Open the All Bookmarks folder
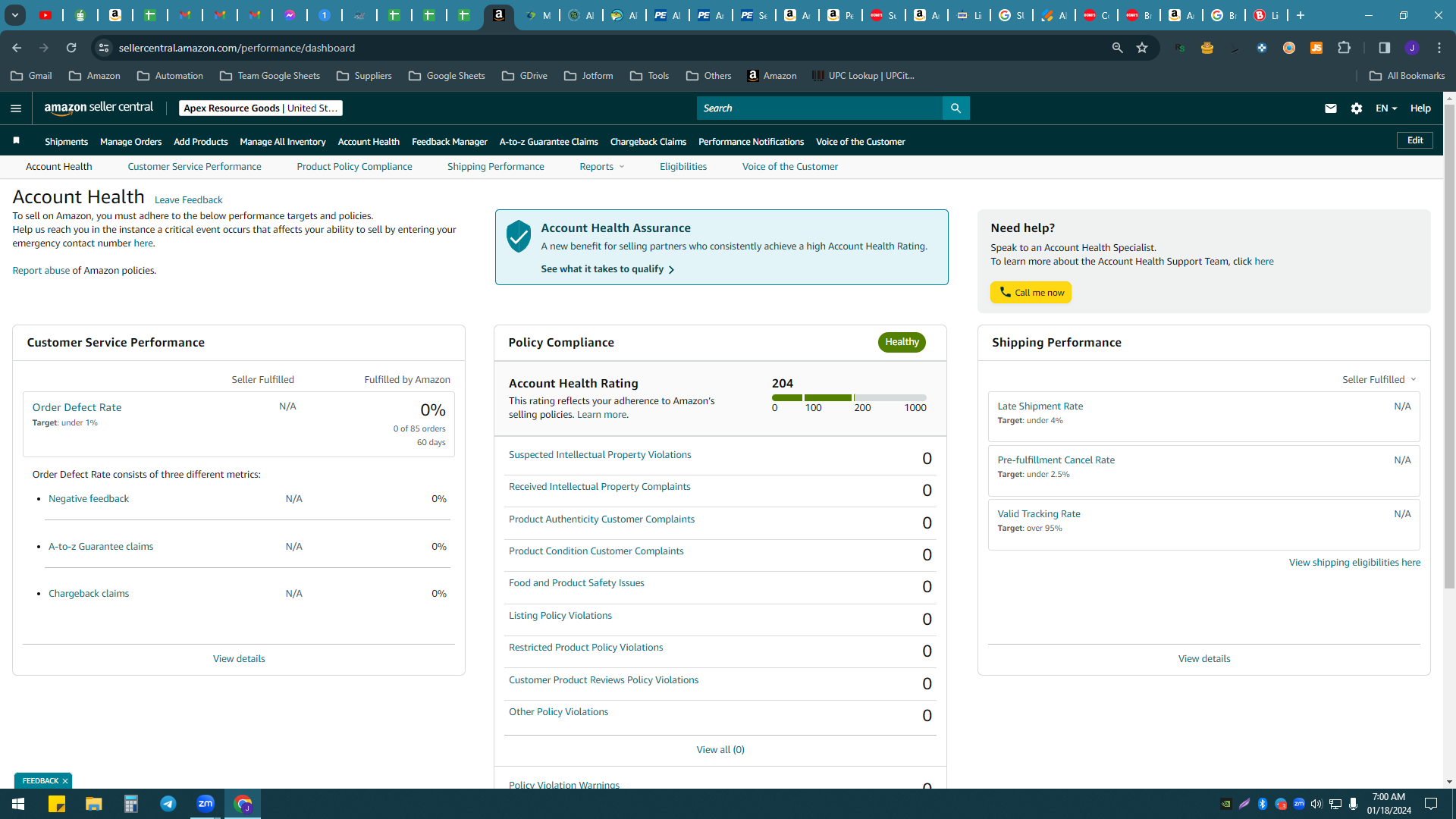 1407,76
